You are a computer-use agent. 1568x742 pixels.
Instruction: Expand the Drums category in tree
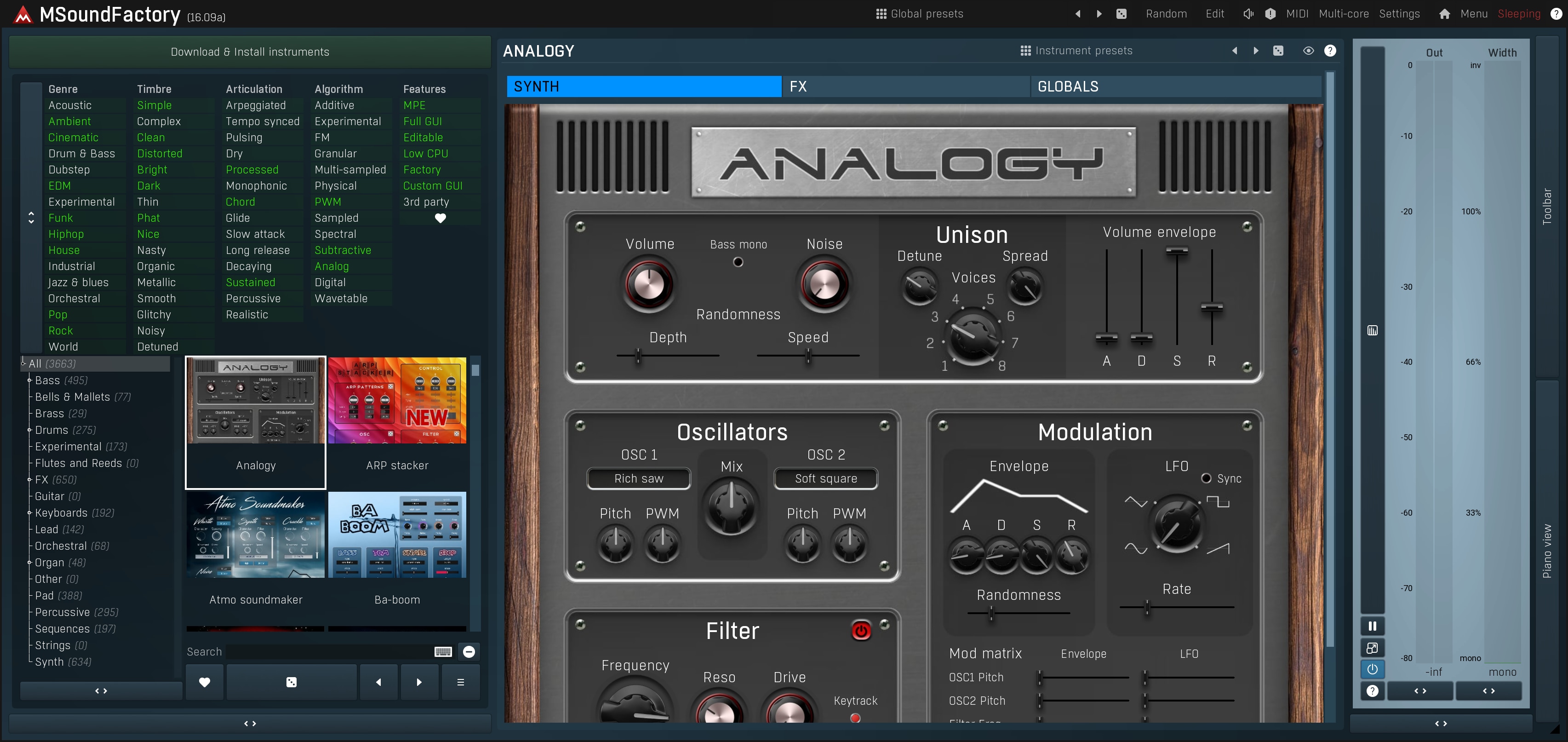[29, 431]
